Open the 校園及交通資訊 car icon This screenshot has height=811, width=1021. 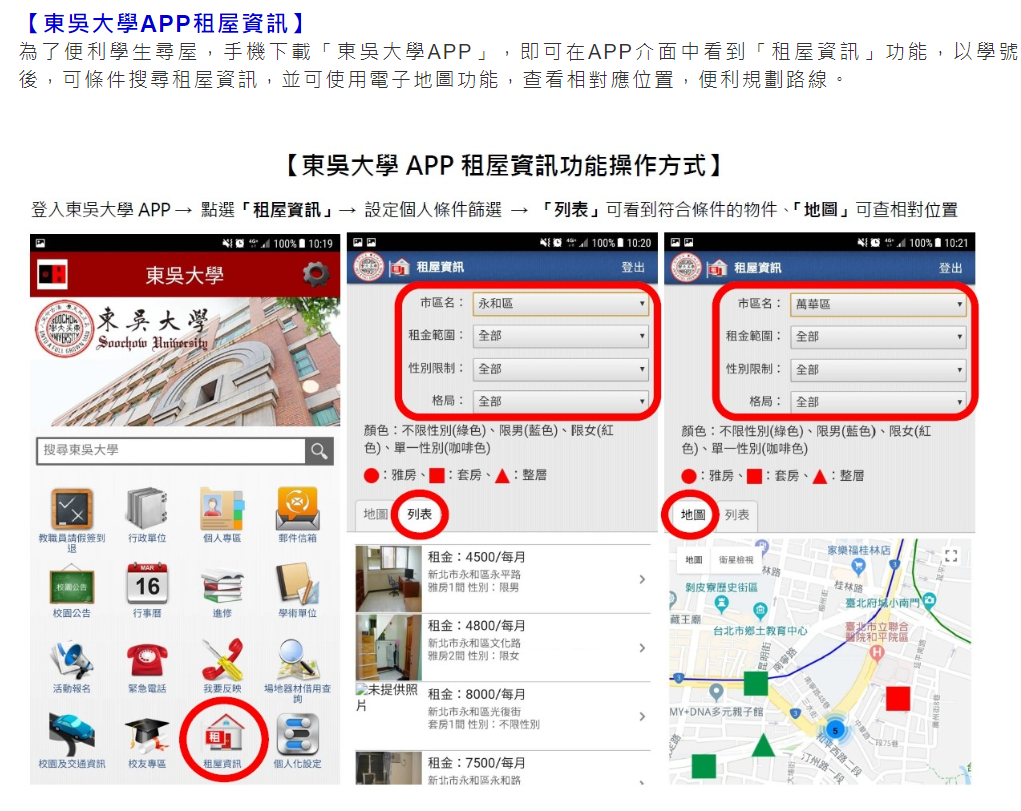point(72,735)
